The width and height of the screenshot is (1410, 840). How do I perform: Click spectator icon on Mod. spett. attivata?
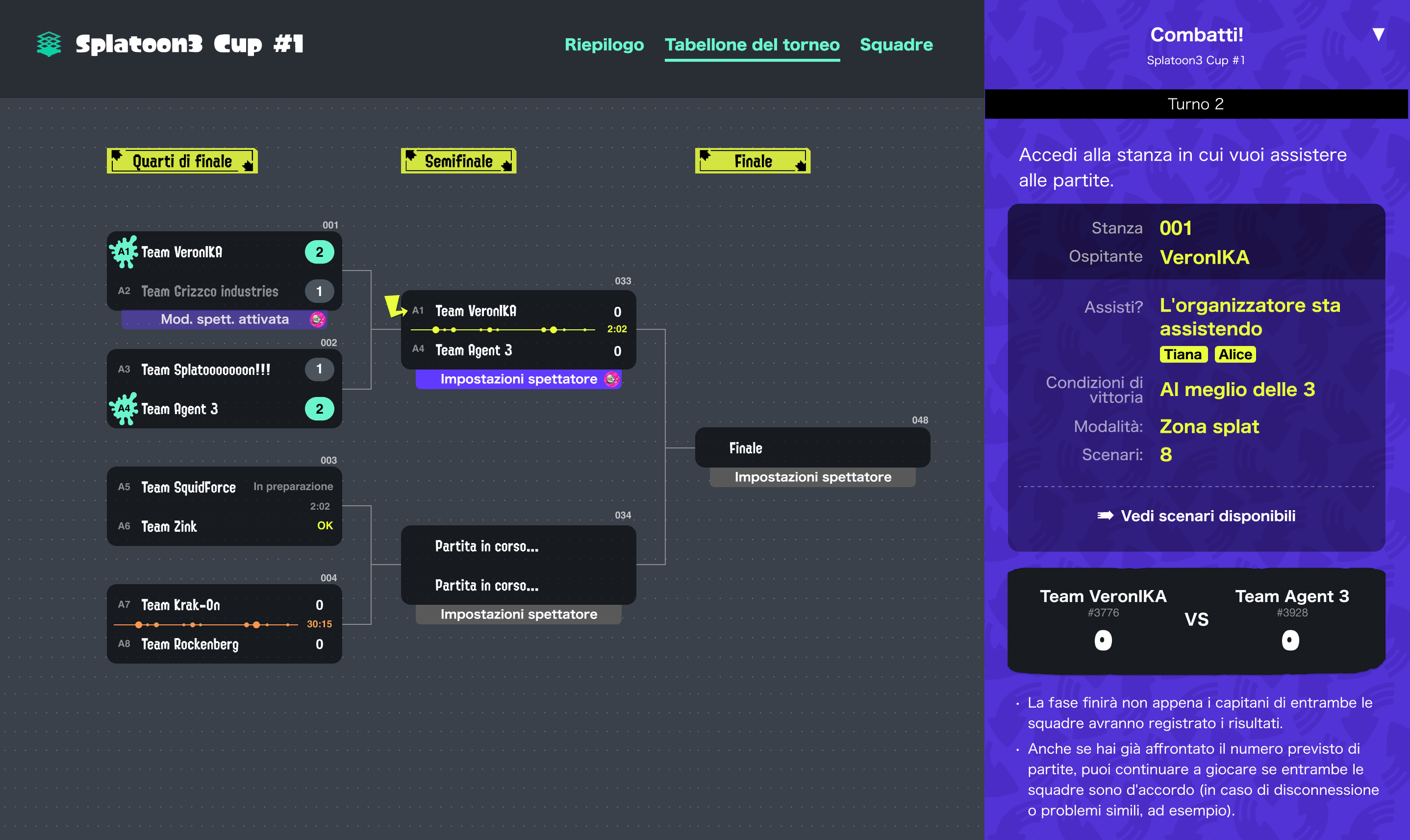click(318, 319)
